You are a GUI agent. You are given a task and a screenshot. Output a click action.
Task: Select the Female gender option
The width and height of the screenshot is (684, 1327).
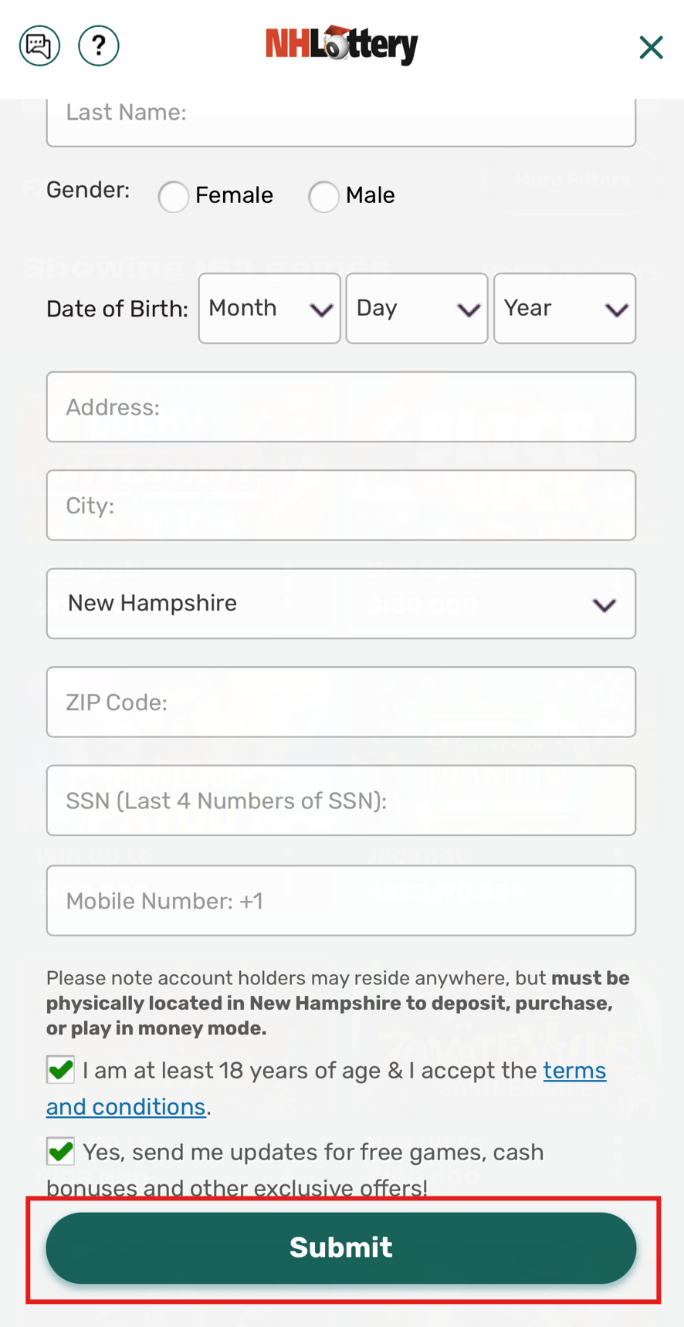click(173, 197)
